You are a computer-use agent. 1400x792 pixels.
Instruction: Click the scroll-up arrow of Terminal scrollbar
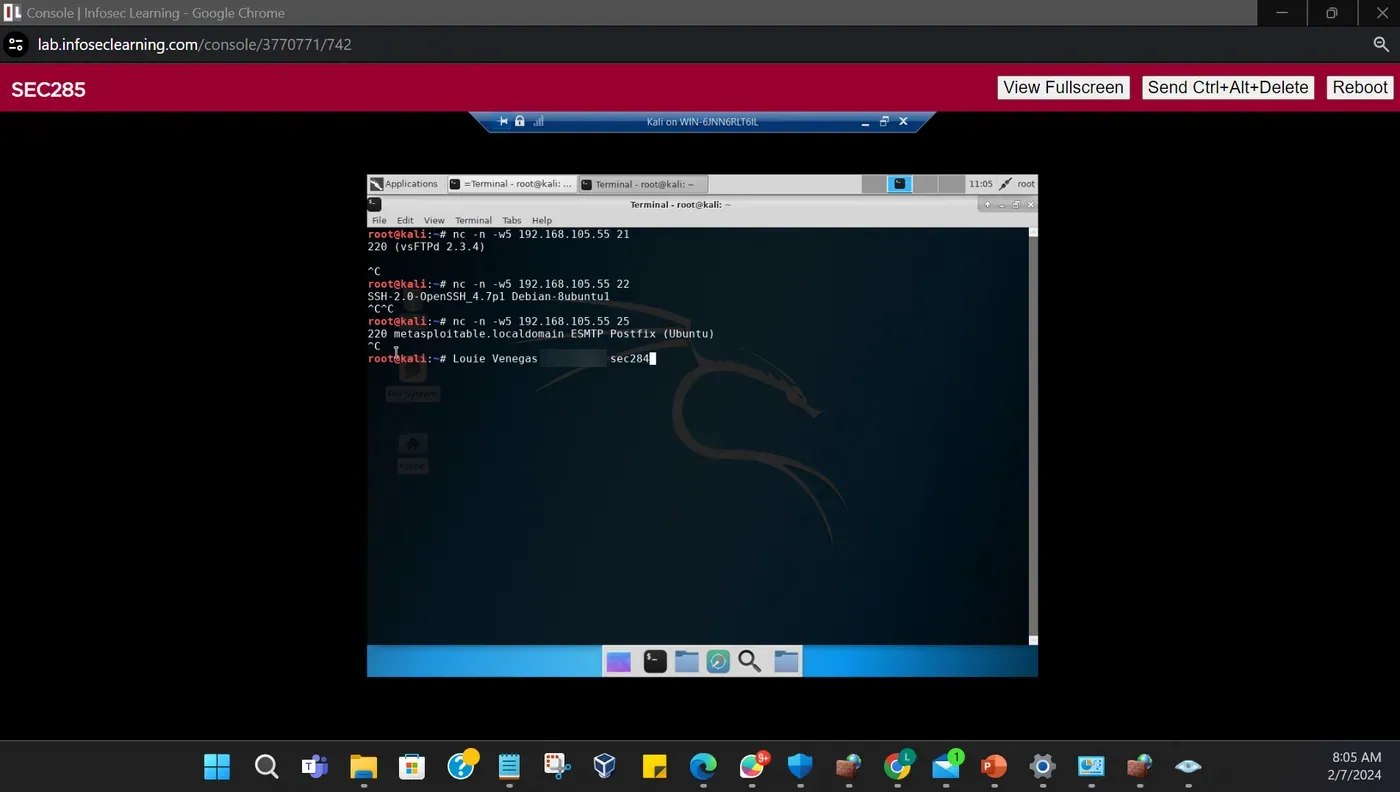click(x=1033, y=232)
